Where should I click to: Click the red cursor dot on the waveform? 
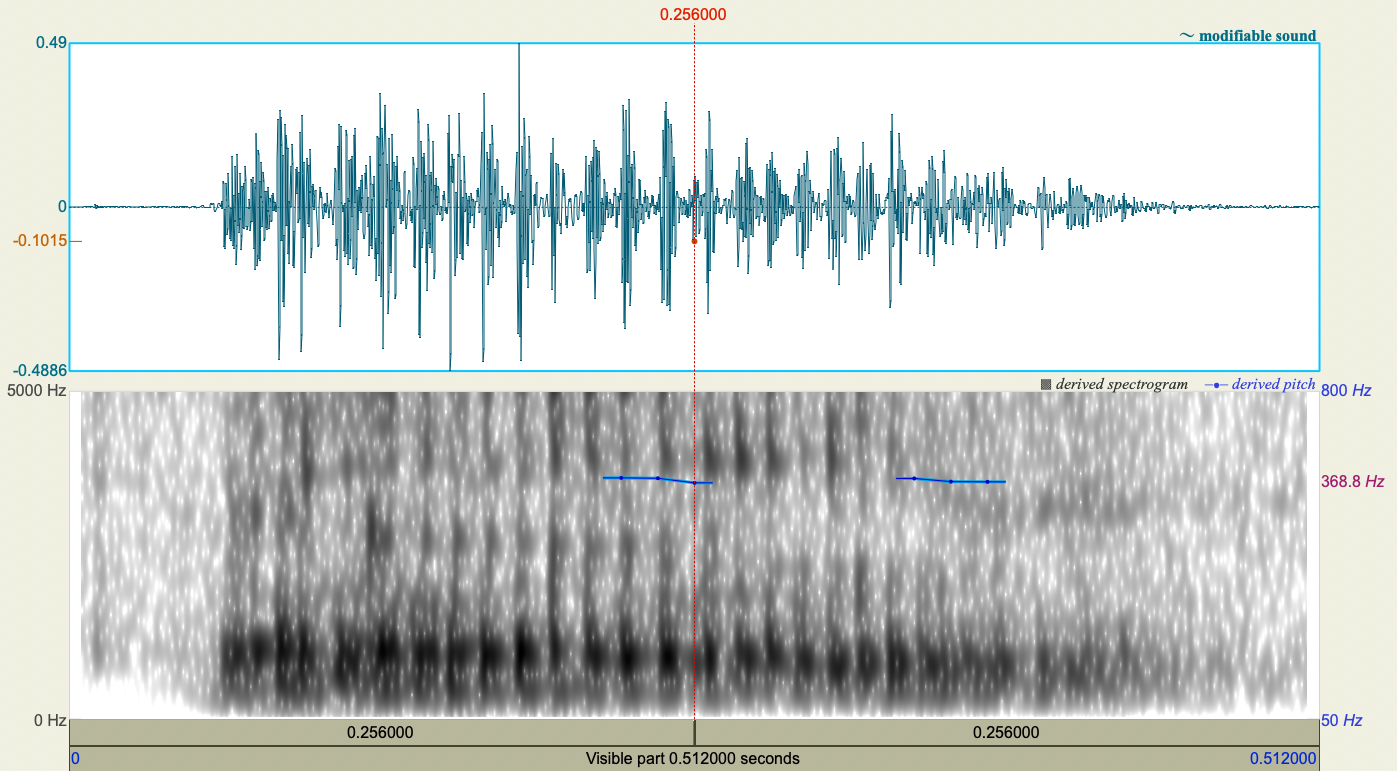695,240
